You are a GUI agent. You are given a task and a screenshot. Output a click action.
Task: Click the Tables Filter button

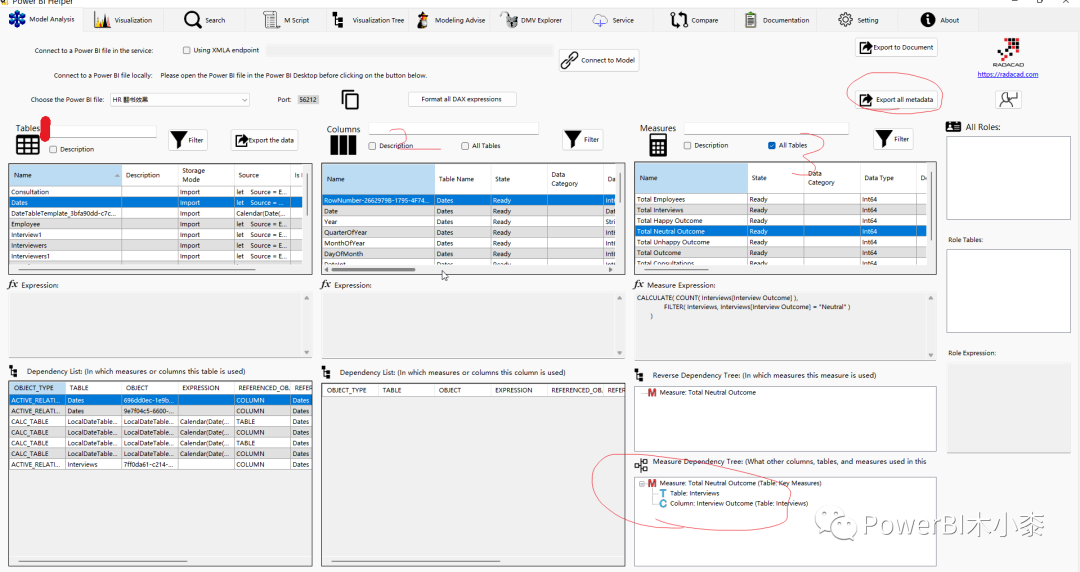pos(187,140)
